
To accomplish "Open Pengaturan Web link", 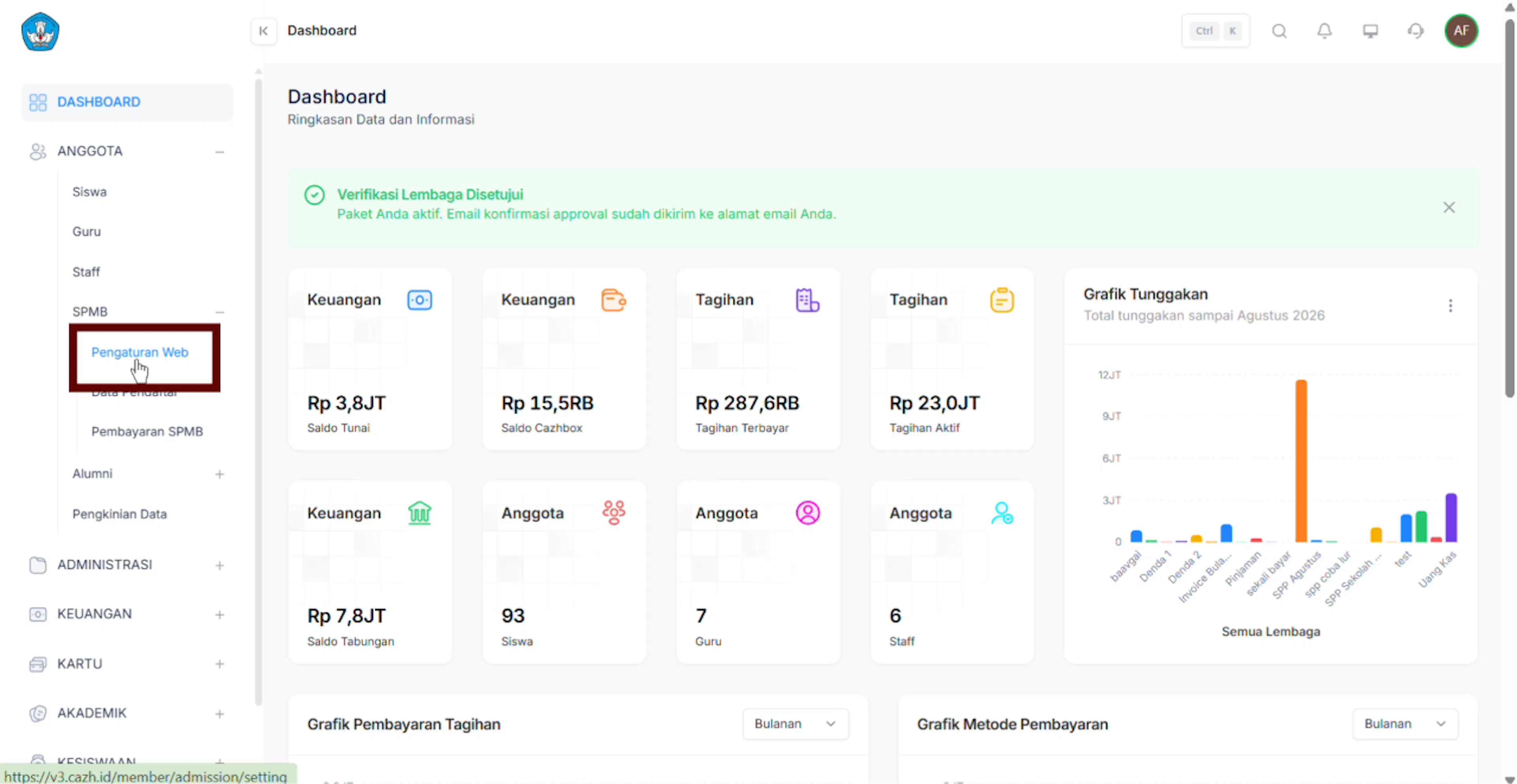I will [139, 352].
